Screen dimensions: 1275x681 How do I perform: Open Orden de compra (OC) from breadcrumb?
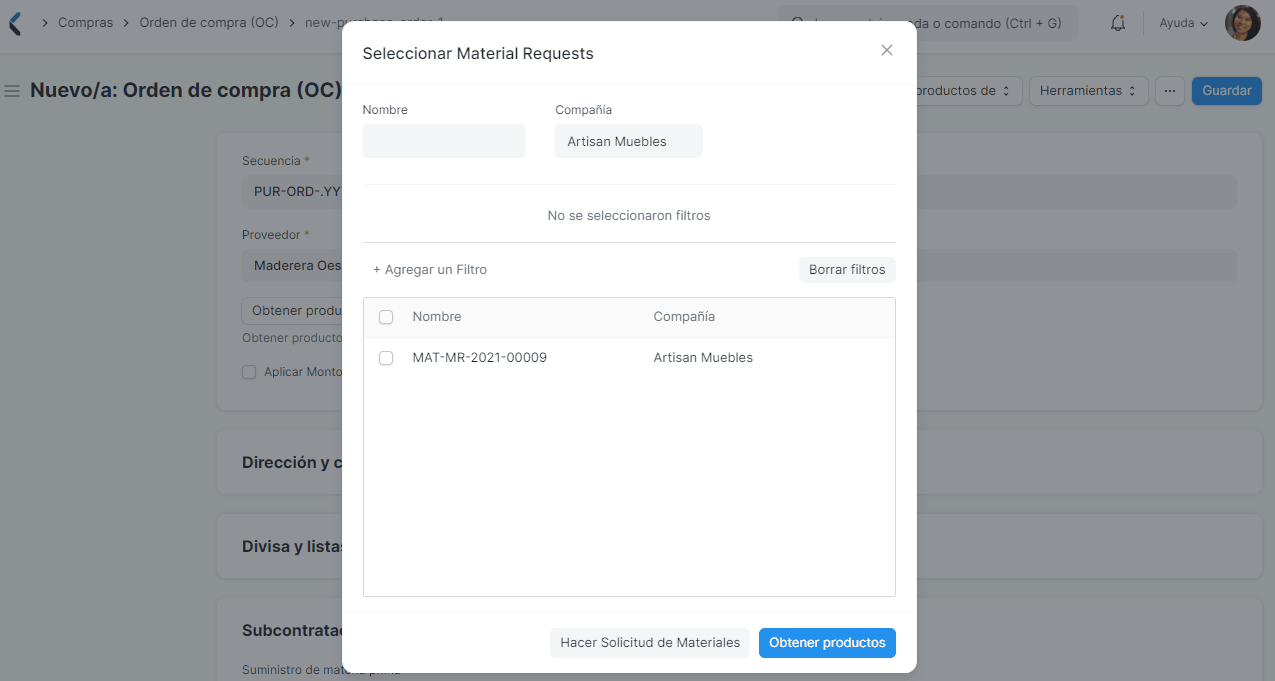point(209,22)
